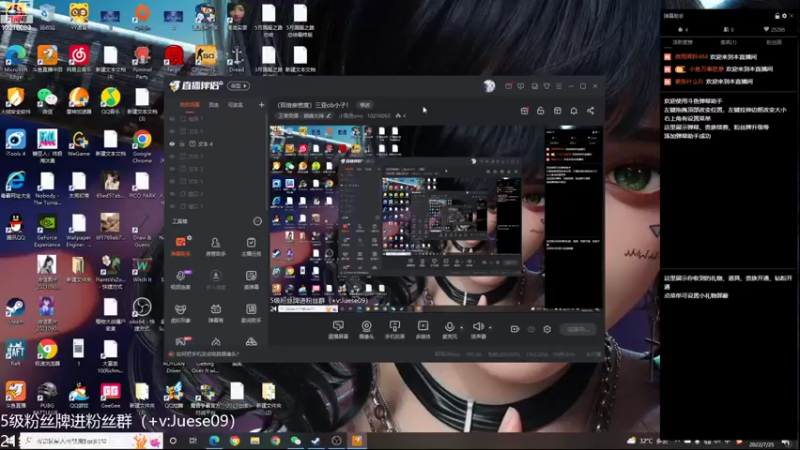Add 多媒体 media source

click(x=423, y=330)
